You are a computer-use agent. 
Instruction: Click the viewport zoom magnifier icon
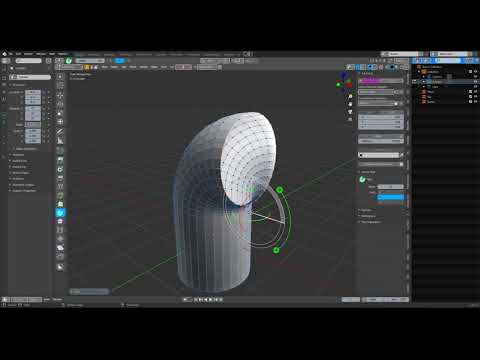350,96
